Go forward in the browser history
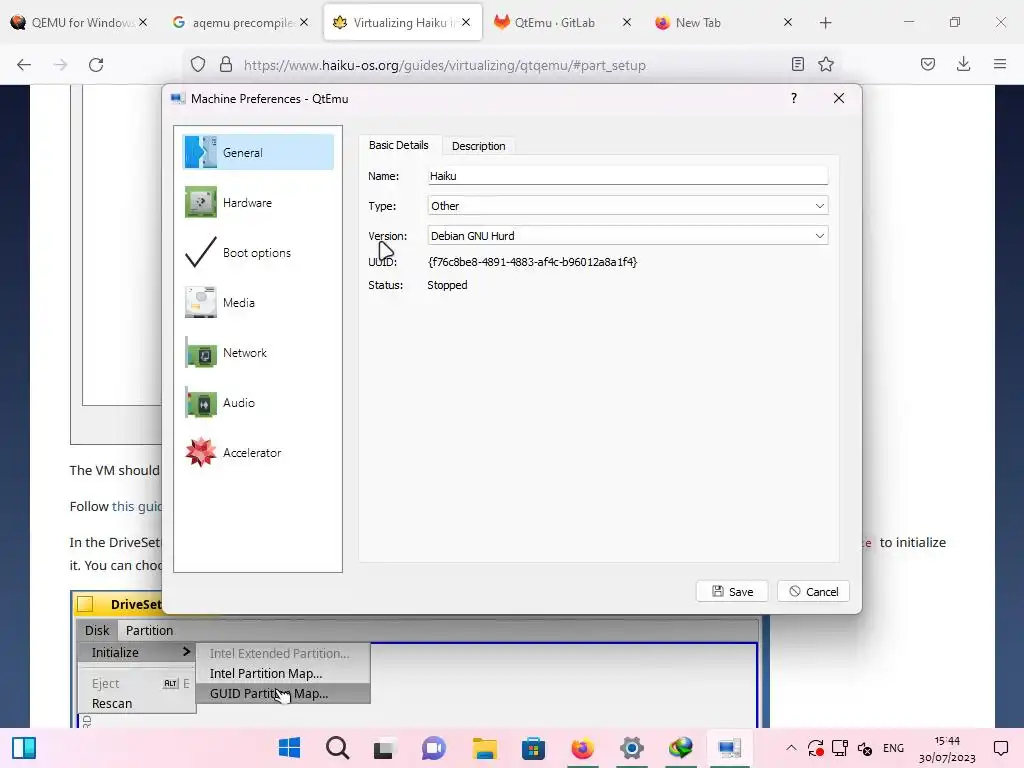1024x768 pixels. (x=60, y=65)
